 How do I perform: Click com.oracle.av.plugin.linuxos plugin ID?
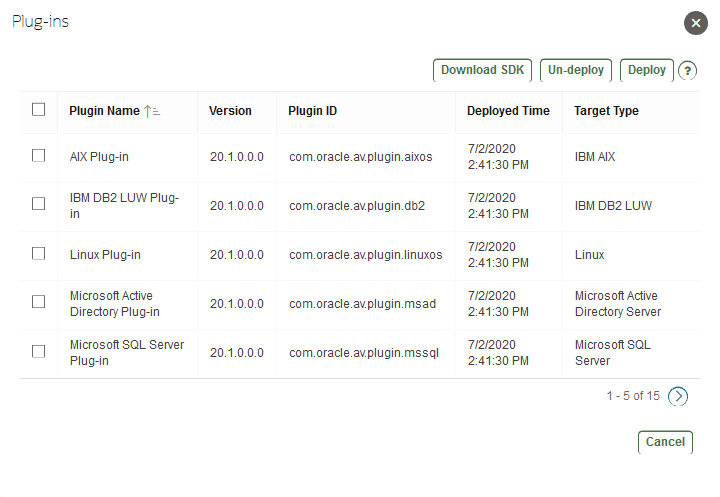coord(366,255)
